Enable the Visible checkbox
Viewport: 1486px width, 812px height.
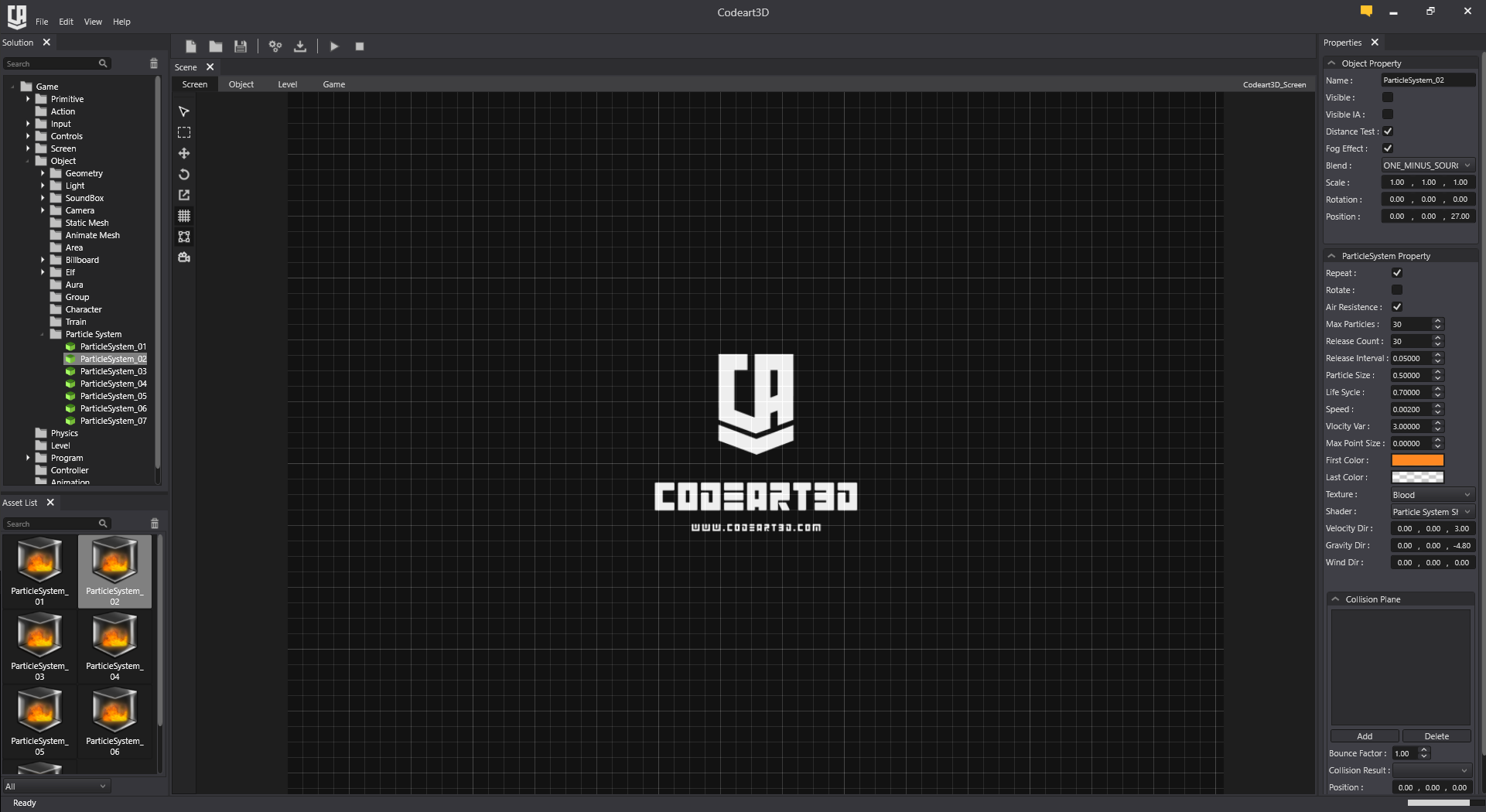(x=1388, y=97)
